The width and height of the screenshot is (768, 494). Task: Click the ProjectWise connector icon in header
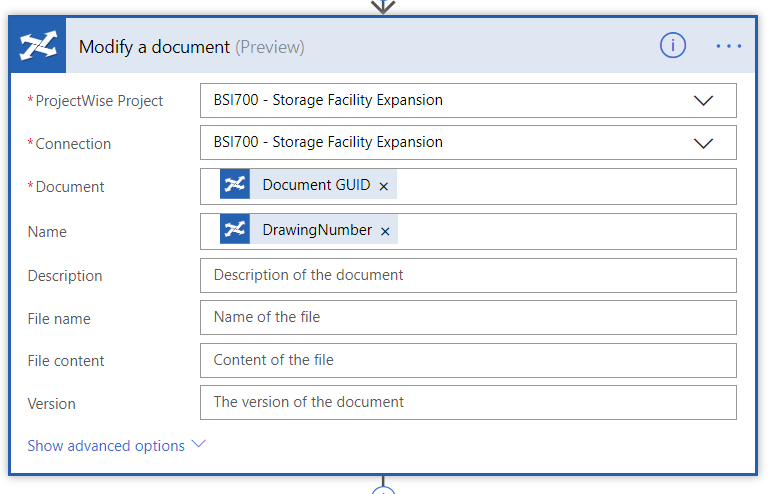(38, 46)
